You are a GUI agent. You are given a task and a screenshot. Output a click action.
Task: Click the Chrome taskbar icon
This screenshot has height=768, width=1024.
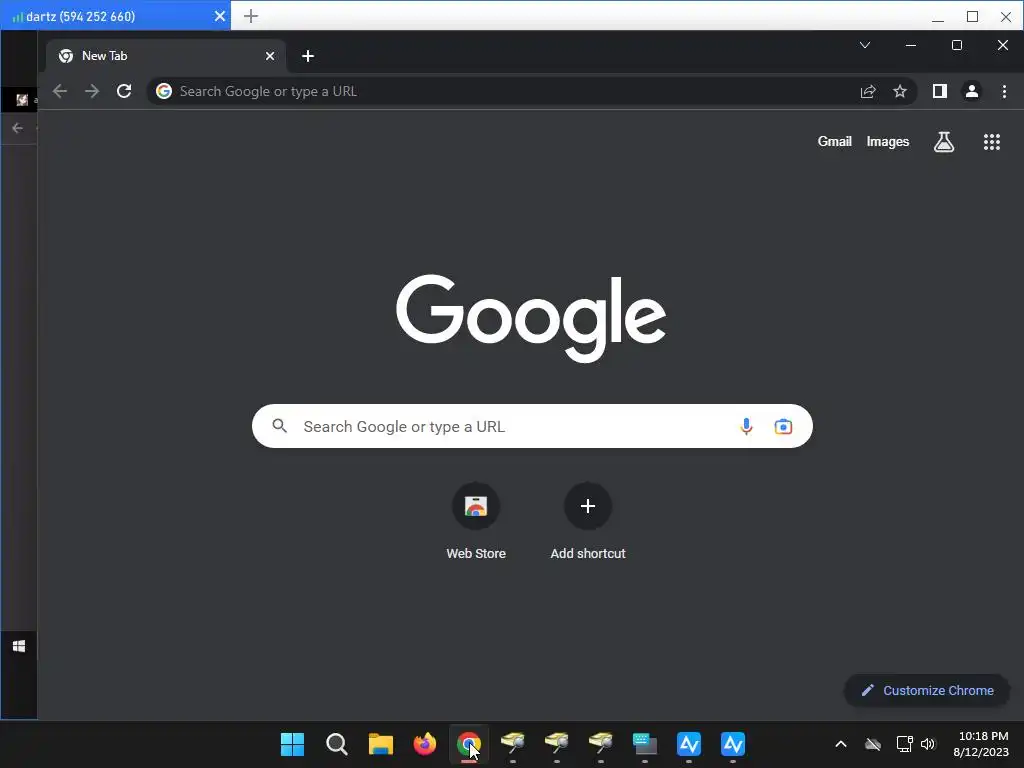point(469,744)
